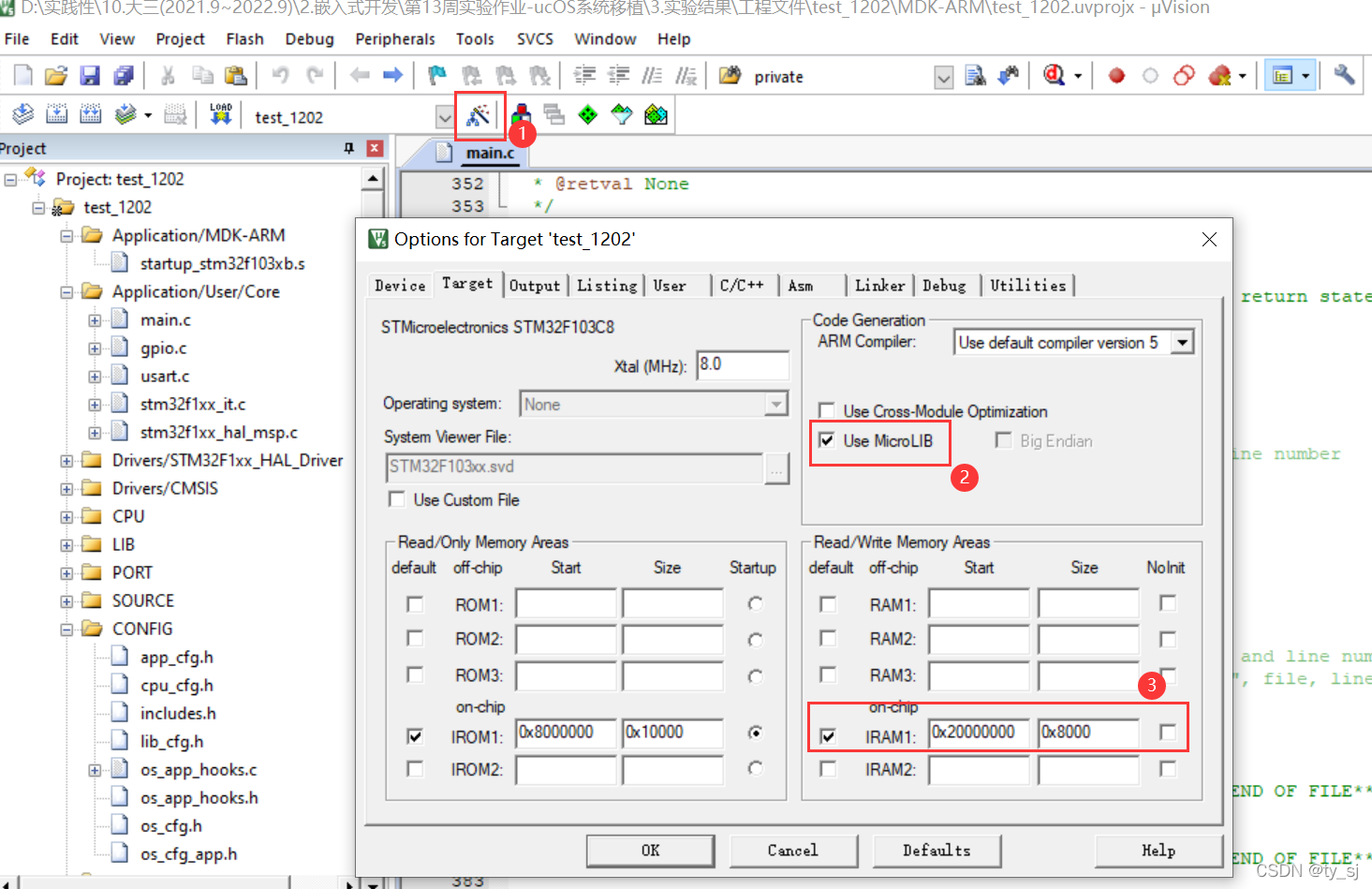Expand os_app_hooks.c tree node
This screenshot has height=889, width=1372.
pos(95,770)
